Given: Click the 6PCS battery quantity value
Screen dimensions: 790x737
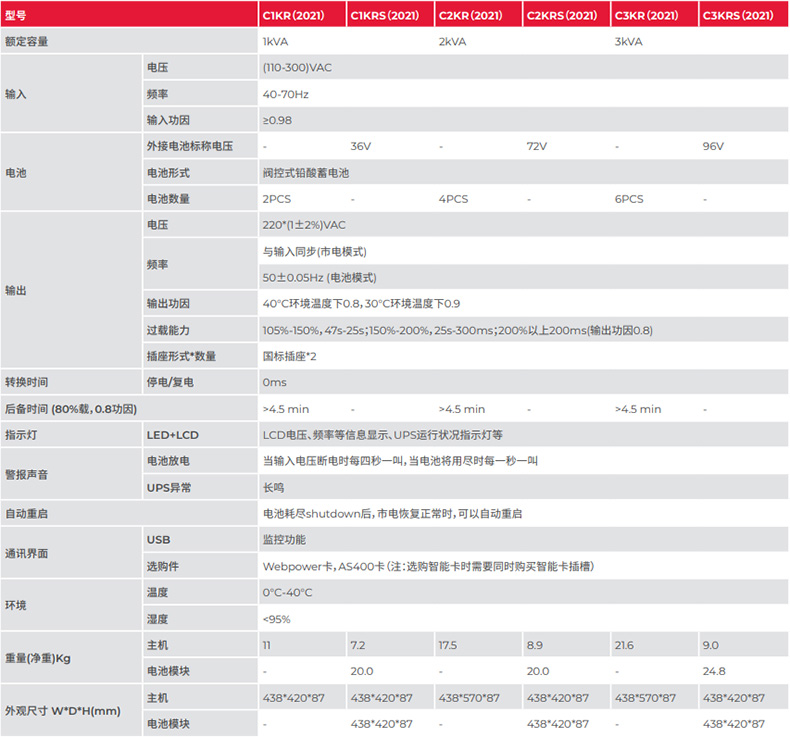Looking at the screenshot, I should coord(629,199).
